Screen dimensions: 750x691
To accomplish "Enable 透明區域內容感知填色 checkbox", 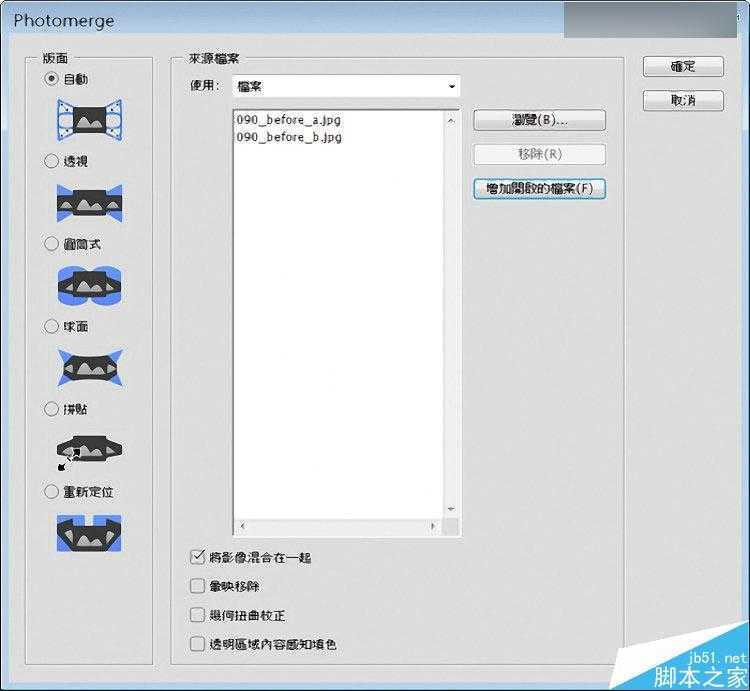I will pos(197,644).
